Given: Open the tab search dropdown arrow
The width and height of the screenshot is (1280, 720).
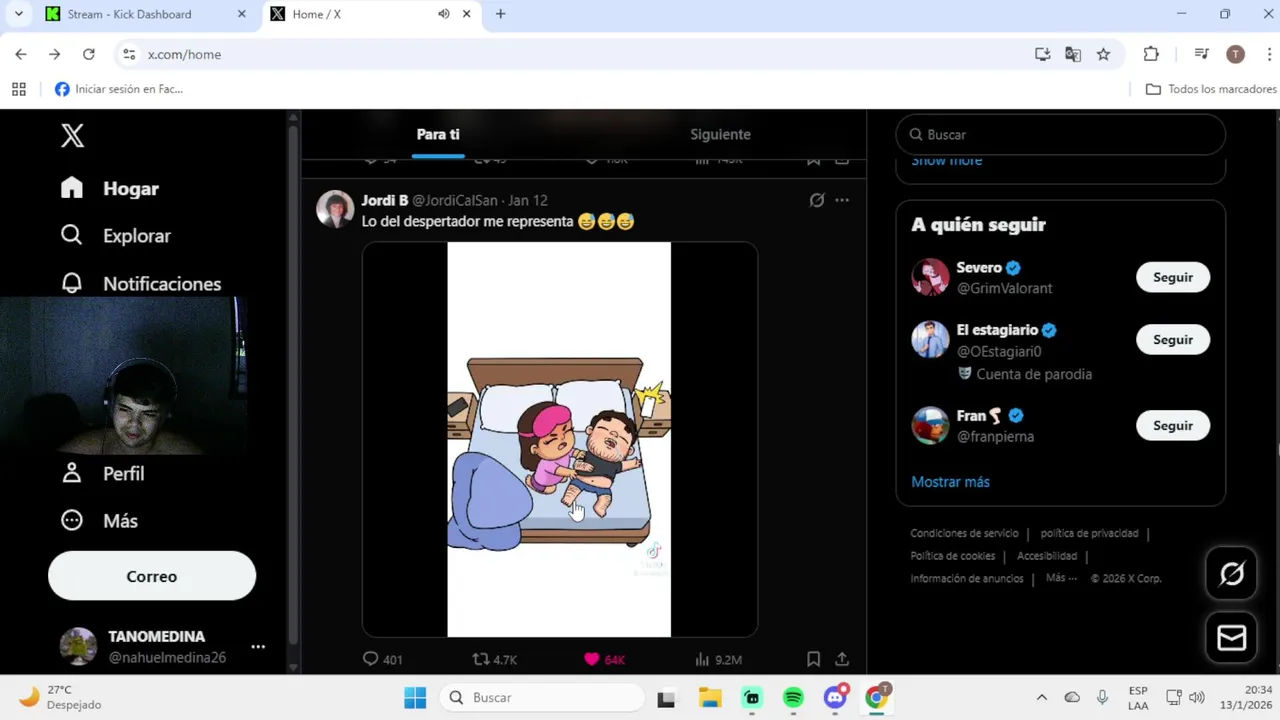Looking at the screenshot, I should tap(18, 14).
